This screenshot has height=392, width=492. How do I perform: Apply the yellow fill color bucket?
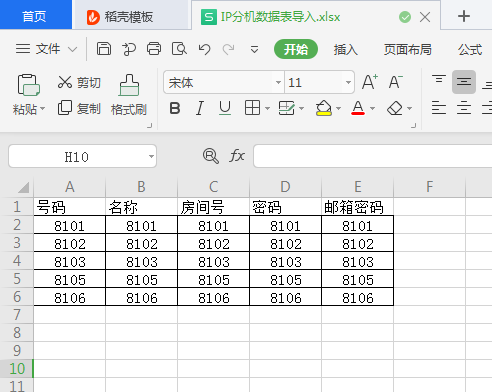(x=323, y=108)
